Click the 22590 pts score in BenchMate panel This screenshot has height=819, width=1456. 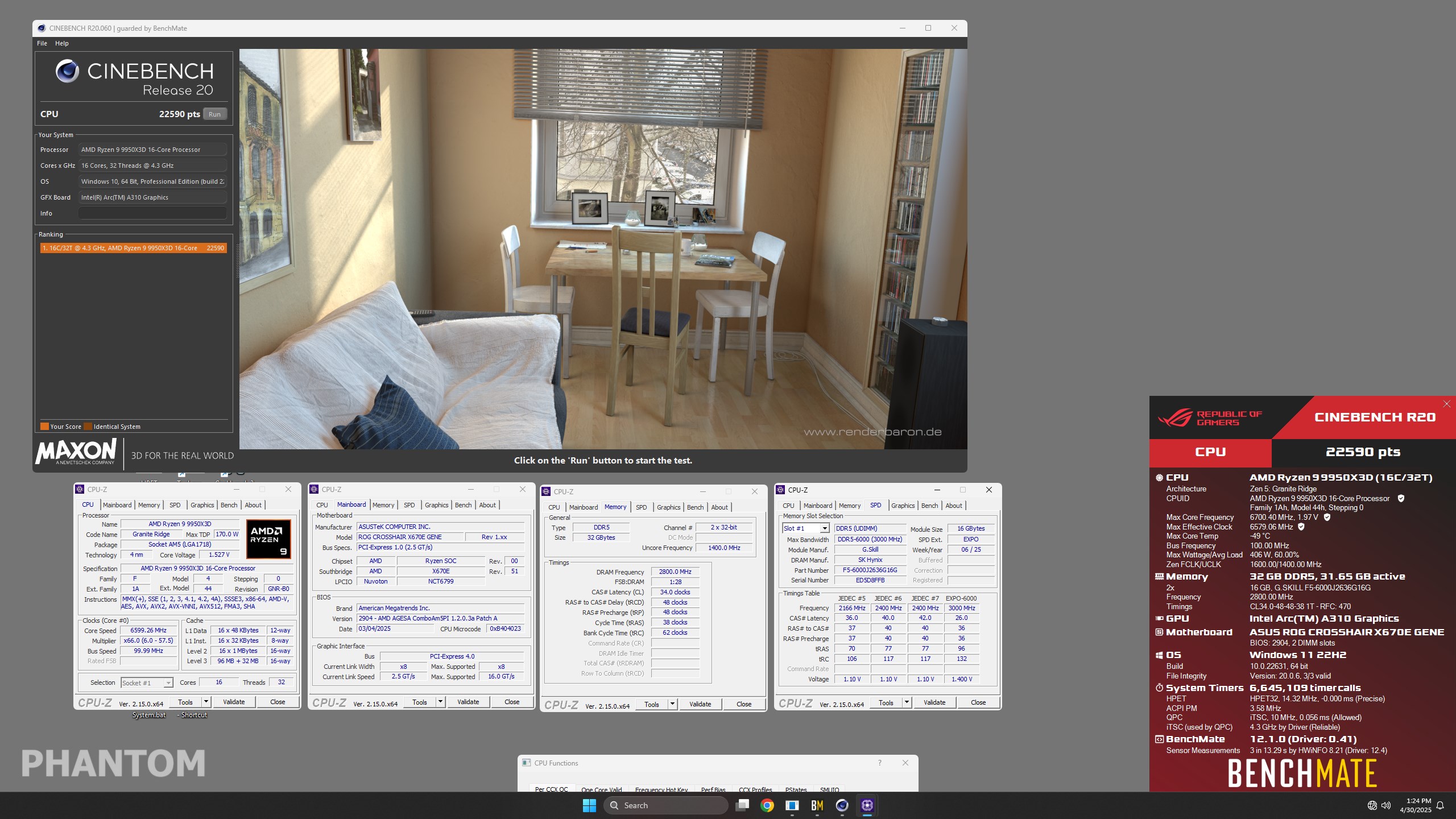click(1363, 452)
